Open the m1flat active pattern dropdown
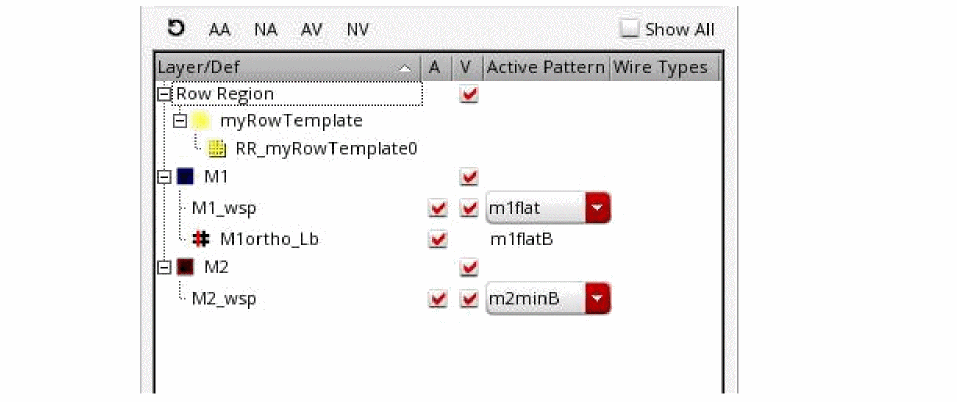This screenshot has height=402, width=957. click(597, 209)
